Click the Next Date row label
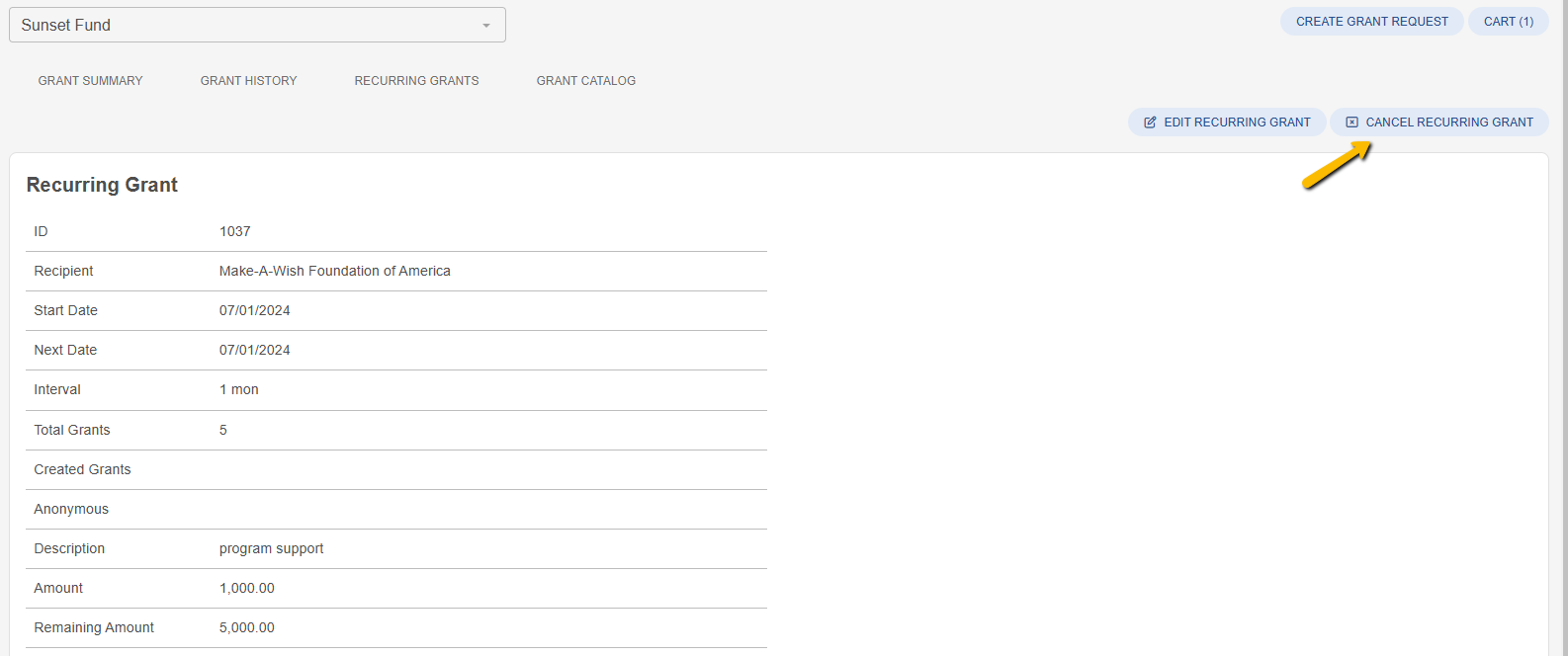Viewport: 1568px width, 656px height. pyautogui.click(x=66, y=350)
